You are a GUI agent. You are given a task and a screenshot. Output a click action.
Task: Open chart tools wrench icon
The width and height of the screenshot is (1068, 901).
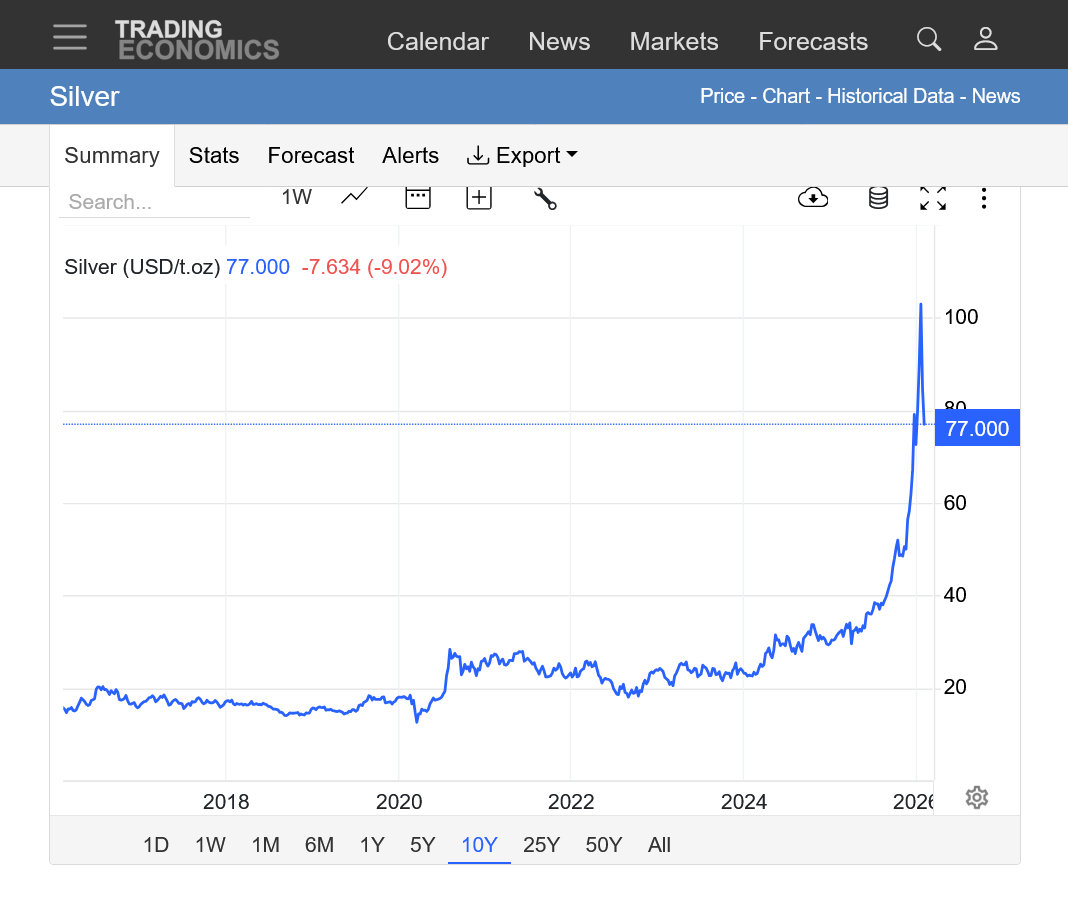click(544, 198)
